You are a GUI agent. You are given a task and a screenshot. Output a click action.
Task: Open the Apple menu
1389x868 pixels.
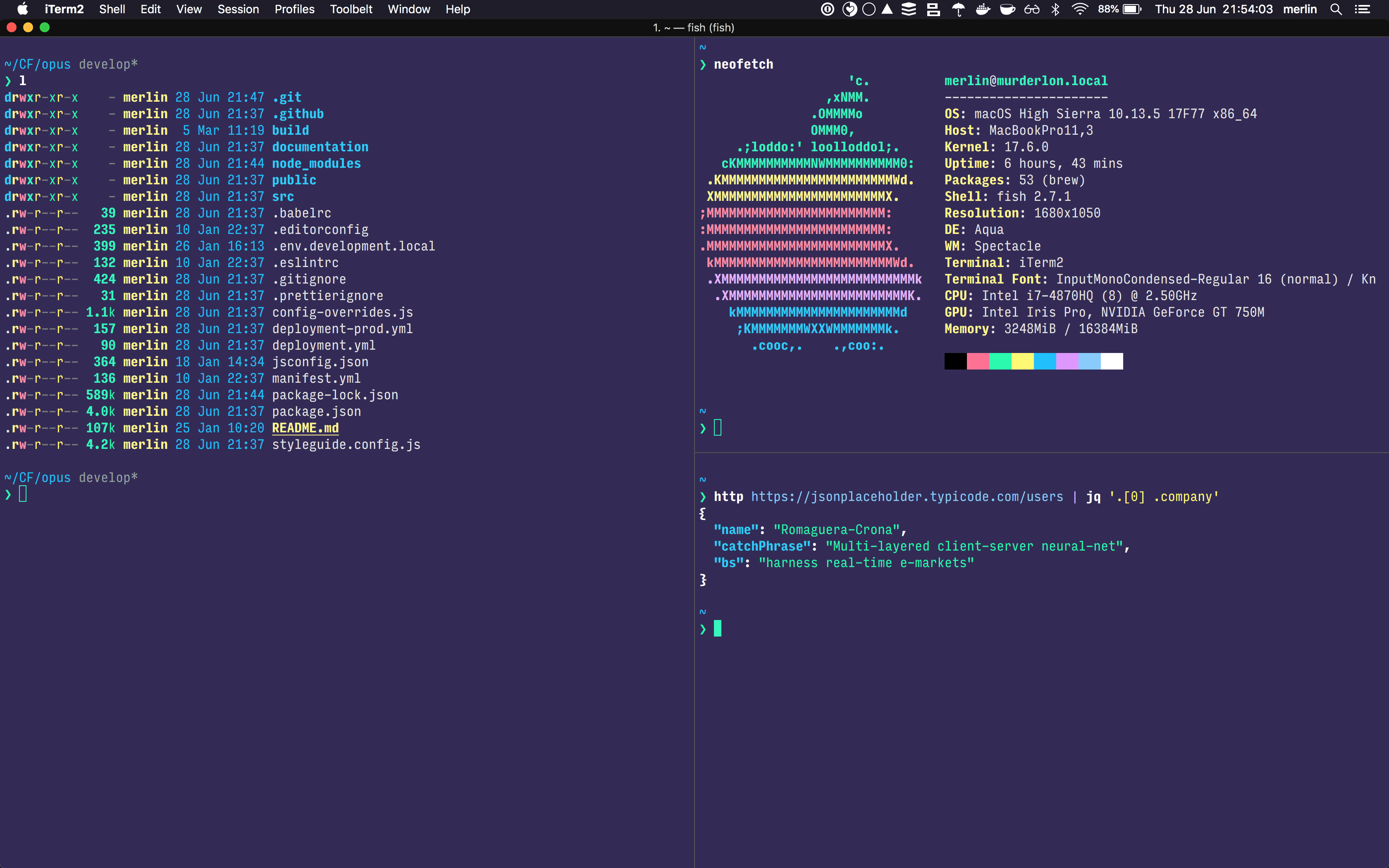point(22,9)
